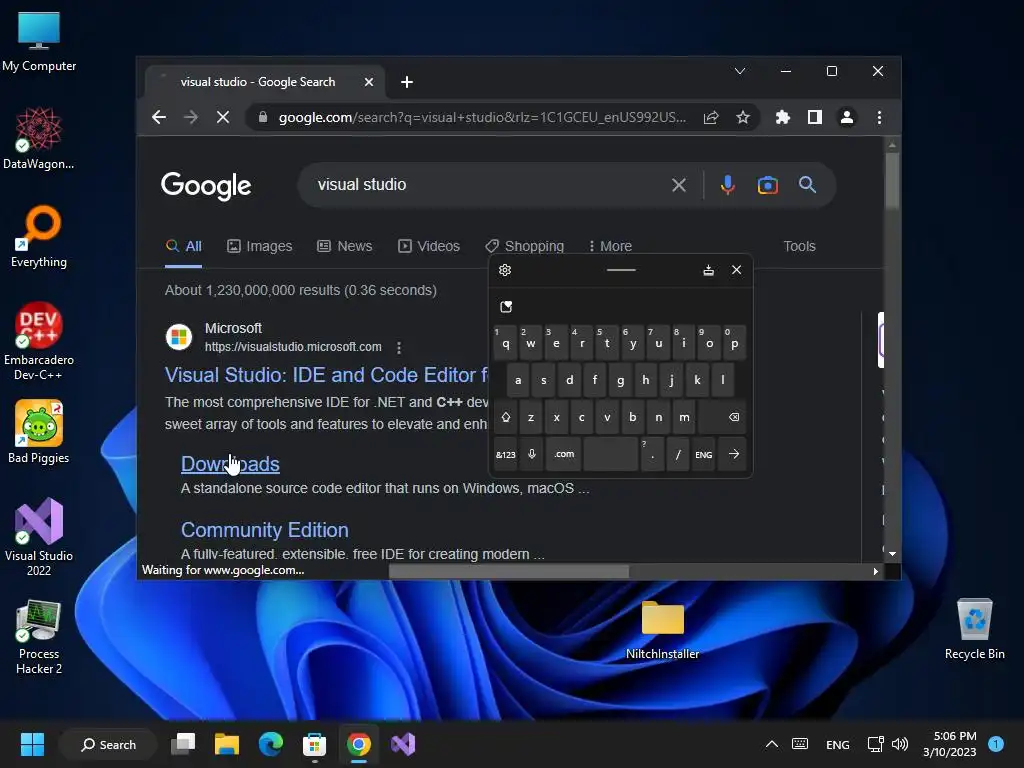The width and height of the screenshot is (1024, 768).
Task: Share this page via address bar icon
Action: [x=711, y=118]
